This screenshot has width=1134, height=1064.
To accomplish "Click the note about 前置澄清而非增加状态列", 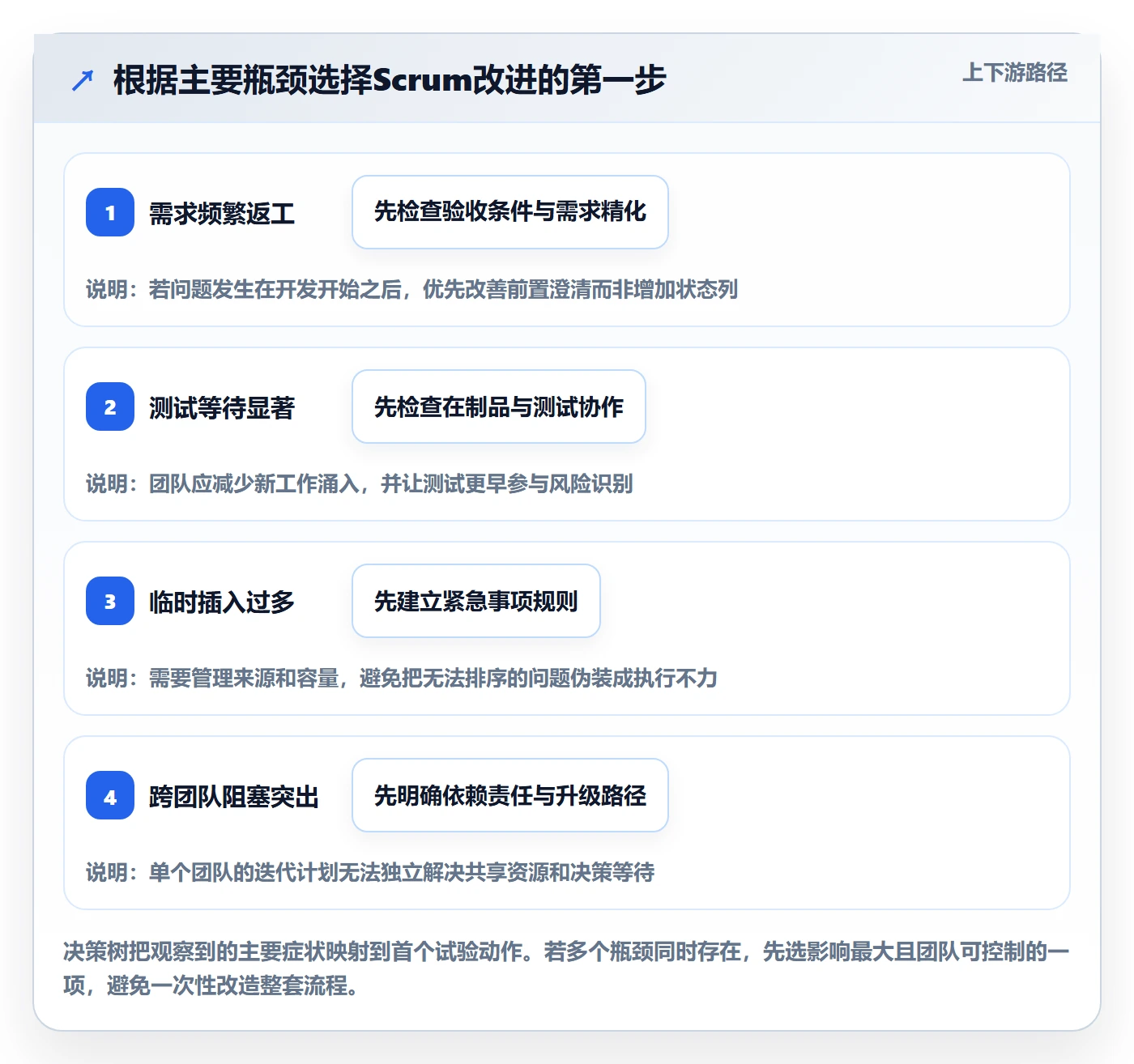I will pyautogui.click(x=412, y=290).
